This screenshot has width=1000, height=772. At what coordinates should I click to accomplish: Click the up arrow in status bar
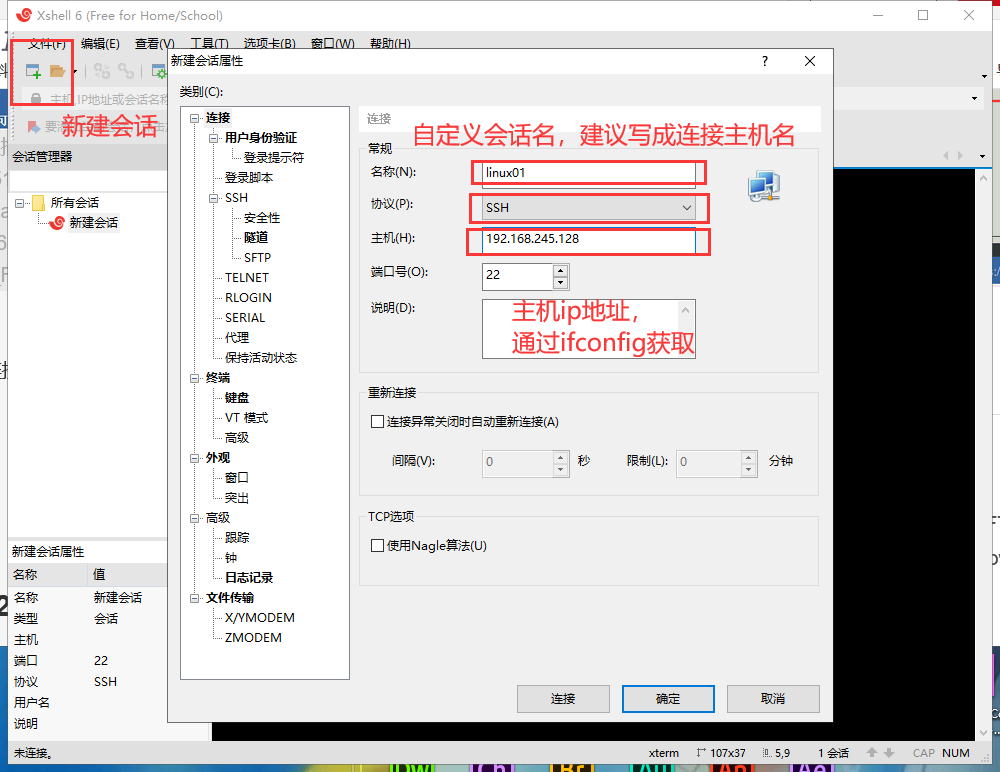(872, 753)
